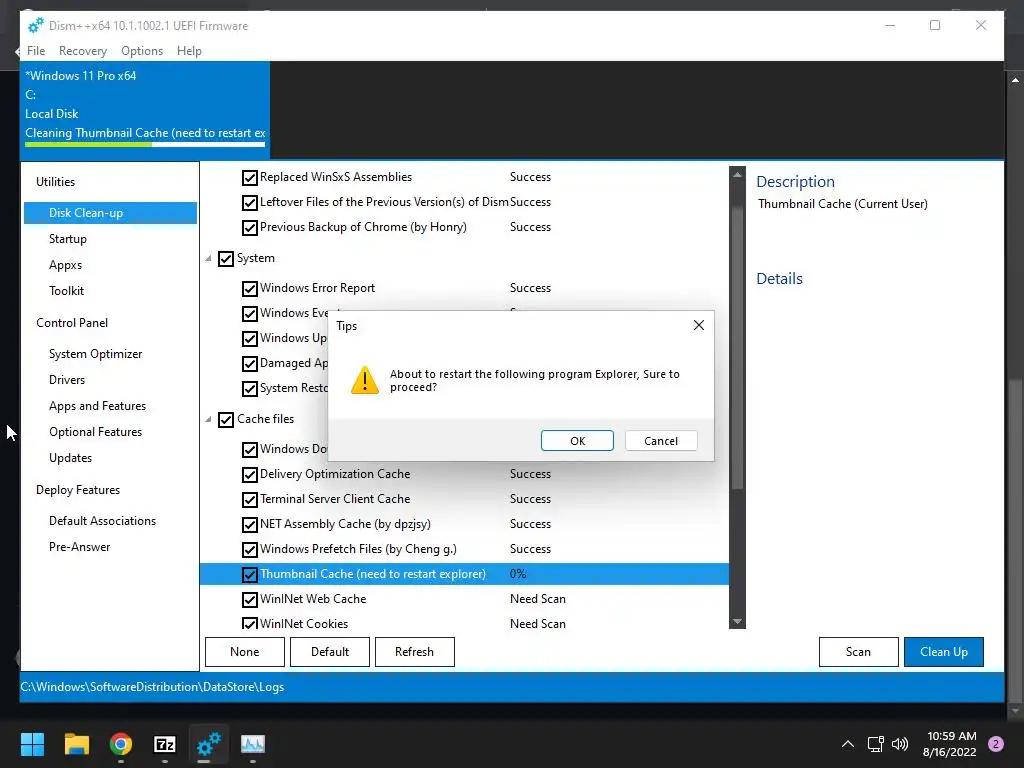The image size is (1024, 768).
Task: Uncheck Terminal Server Client Cache
Action: pos(249,500)
